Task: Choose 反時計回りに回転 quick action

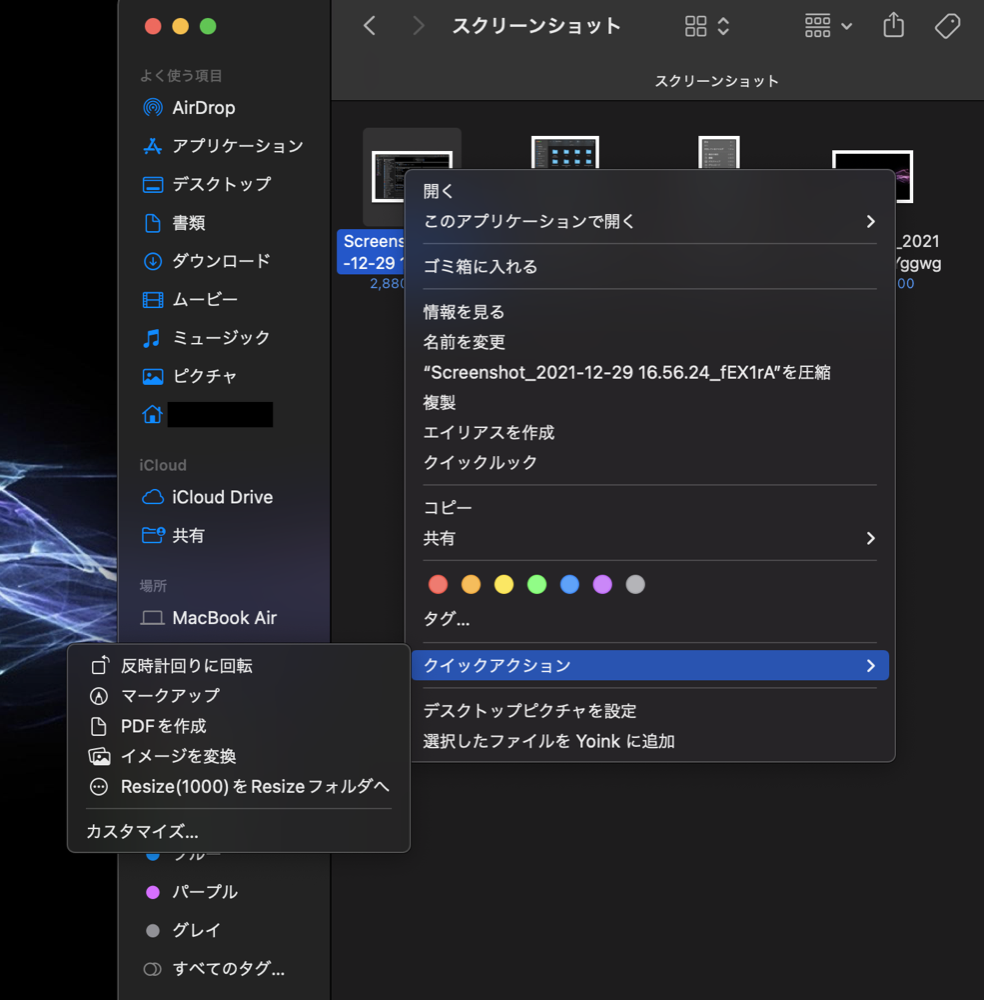Action: click(239, 666)
